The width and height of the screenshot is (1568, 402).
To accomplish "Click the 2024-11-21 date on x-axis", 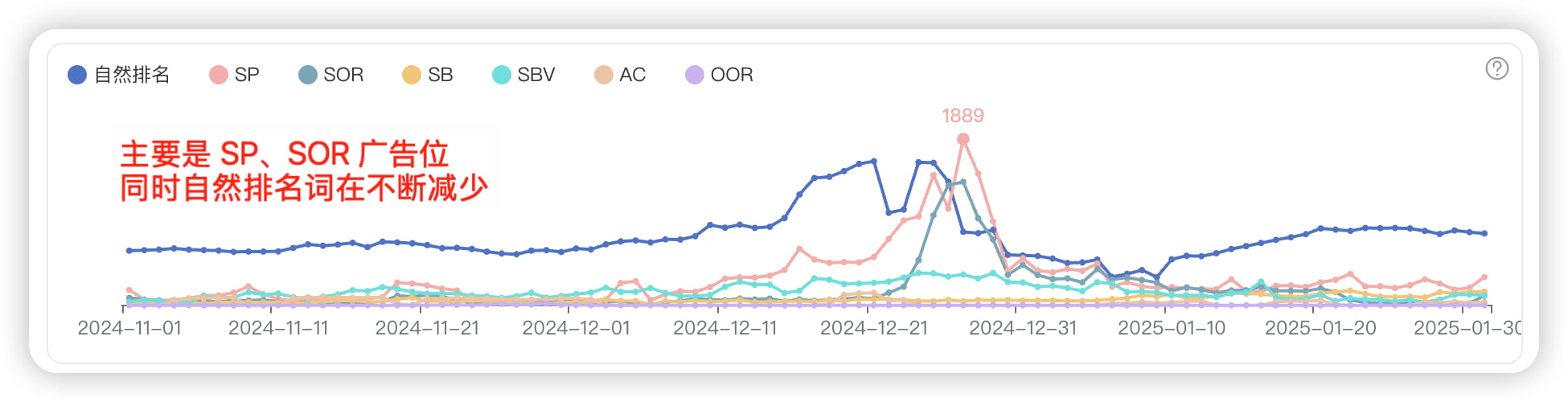I will 427,328.
